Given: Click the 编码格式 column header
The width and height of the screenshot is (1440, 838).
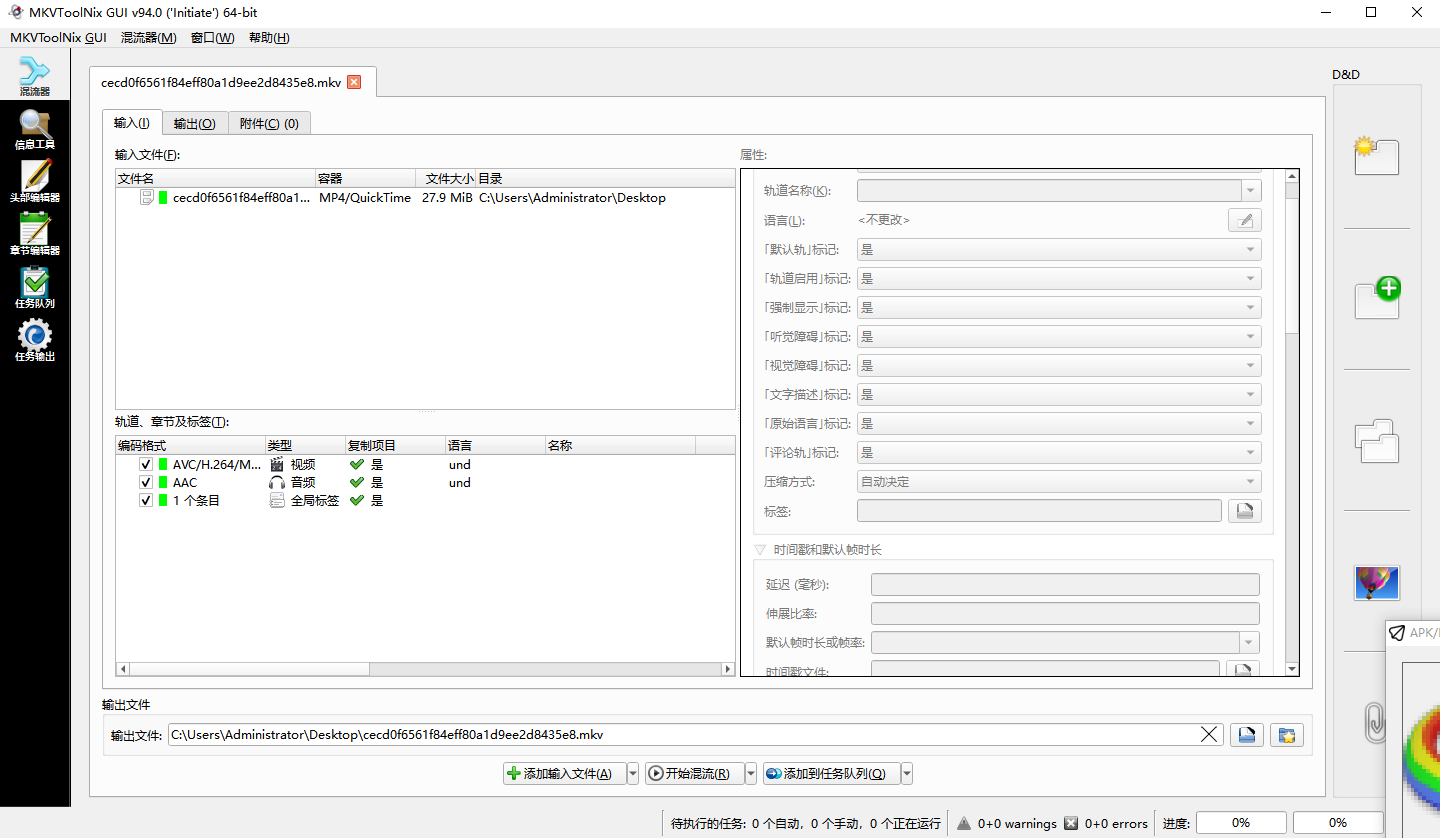Looking at the screenshot, I should pyautogui.click(x=190, y=446).
